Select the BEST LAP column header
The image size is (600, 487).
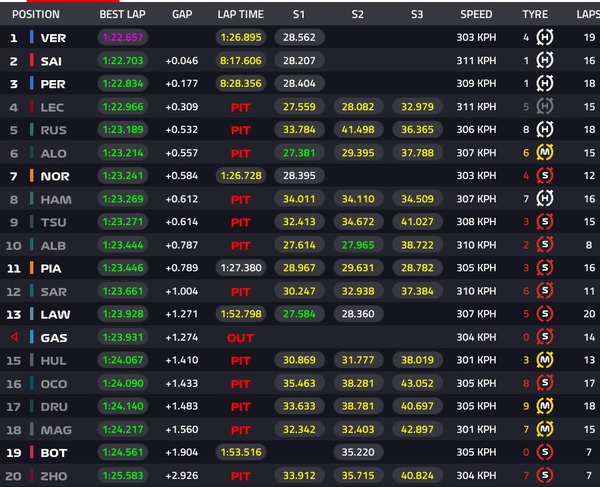[122, 15]
